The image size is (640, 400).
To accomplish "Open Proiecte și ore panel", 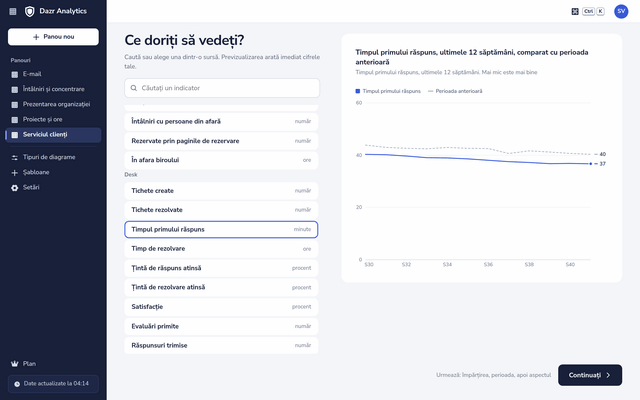I will coord(53,120).
